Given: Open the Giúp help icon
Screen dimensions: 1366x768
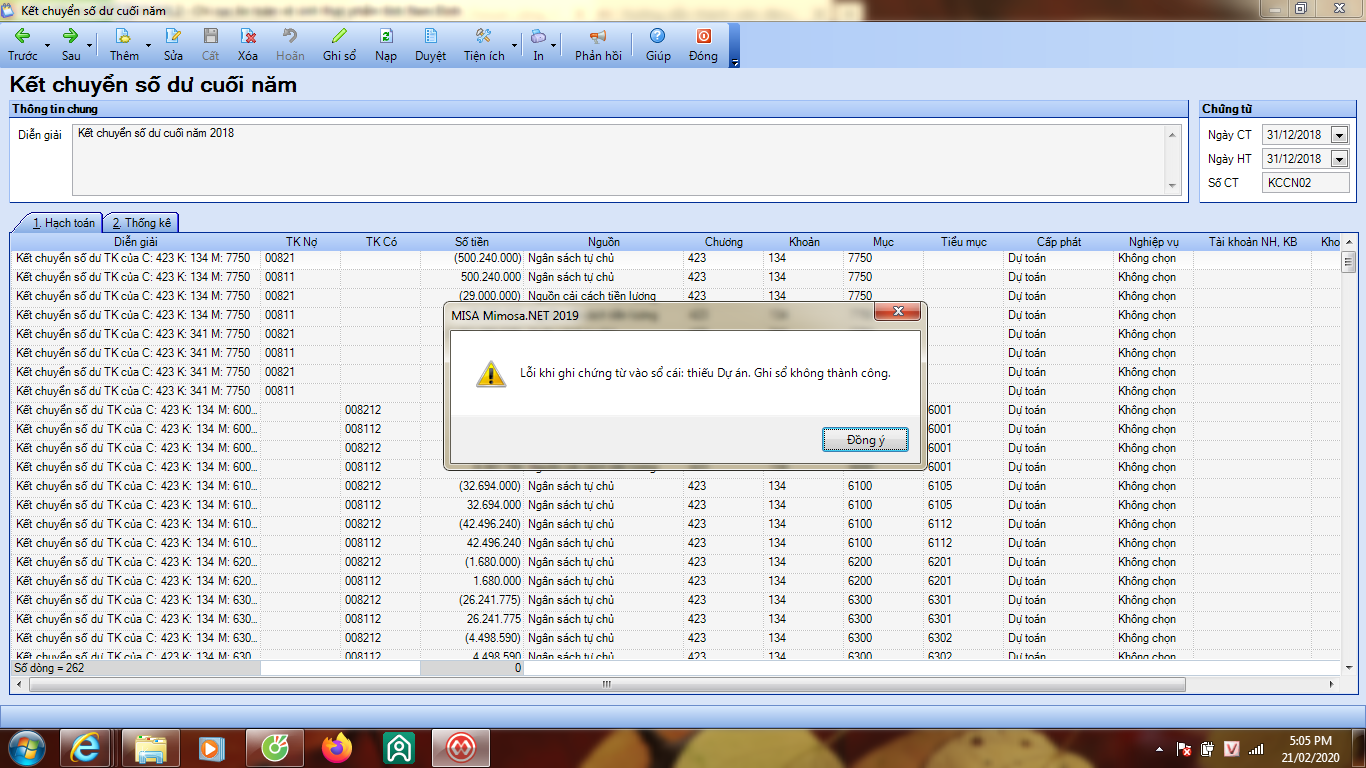Looking at the screenshot, I should coord(657,36).
